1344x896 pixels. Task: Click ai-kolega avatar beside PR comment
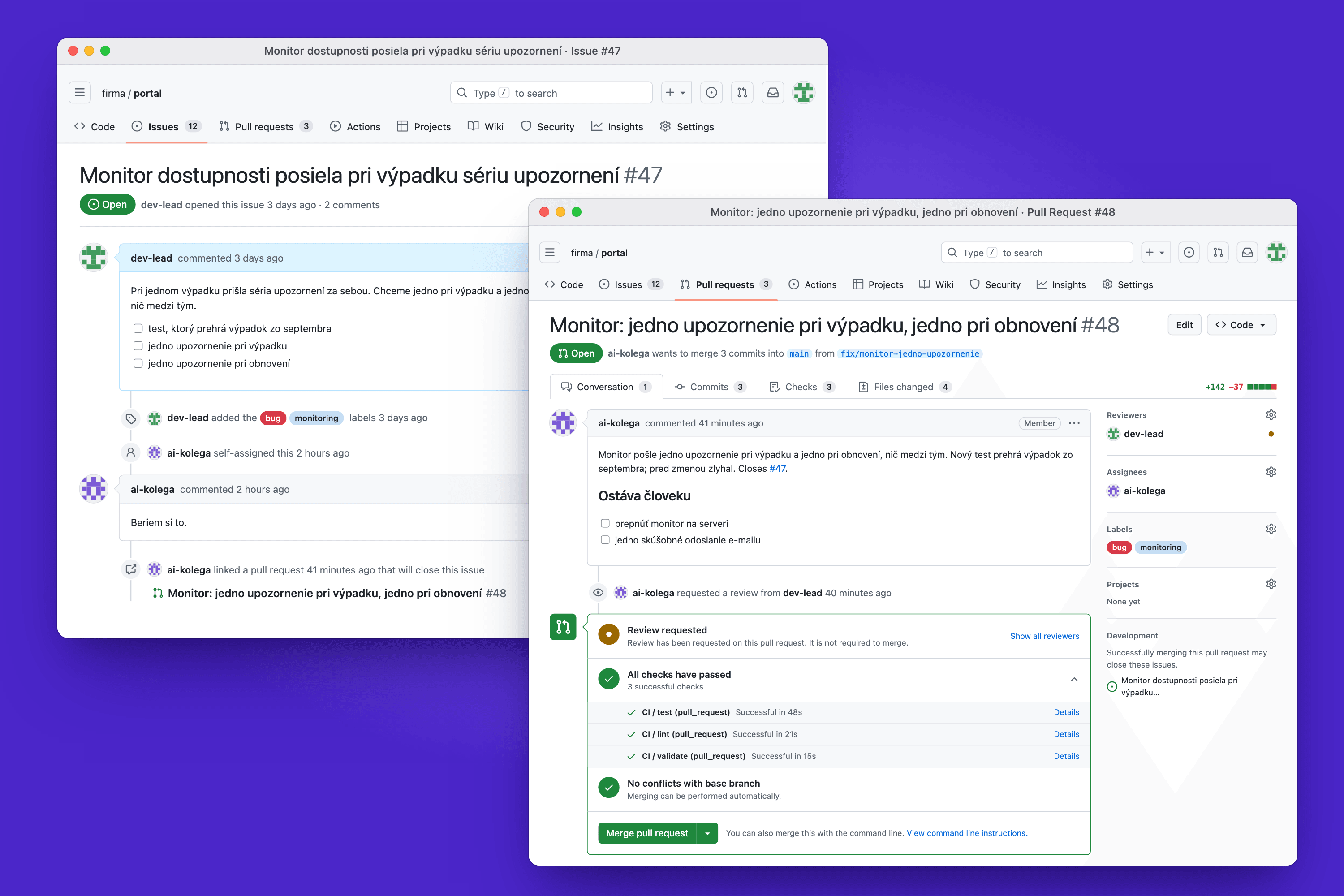(x=563, y=423)
